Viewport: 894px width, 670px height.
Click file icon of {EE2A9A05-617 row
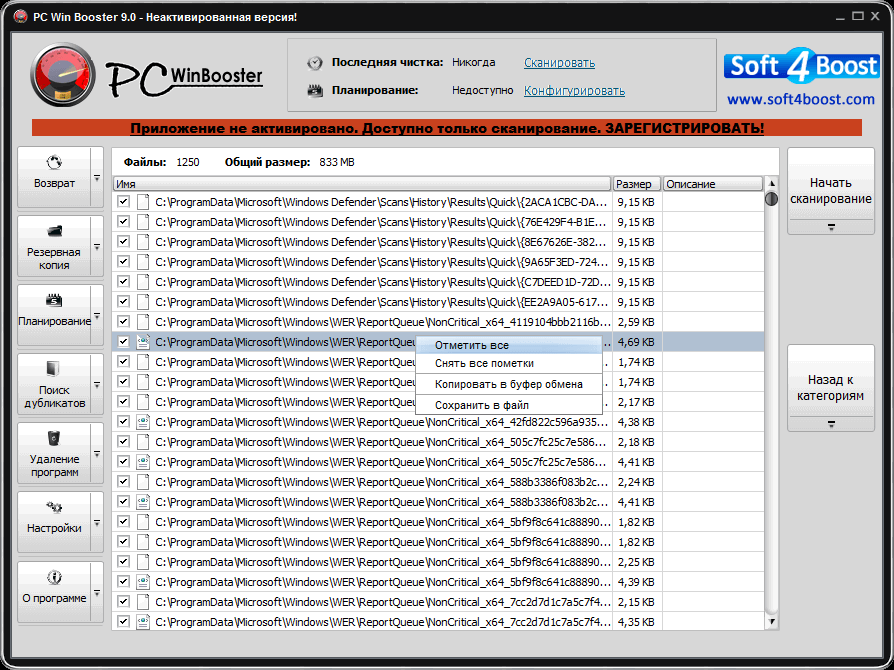coord(143,302)
